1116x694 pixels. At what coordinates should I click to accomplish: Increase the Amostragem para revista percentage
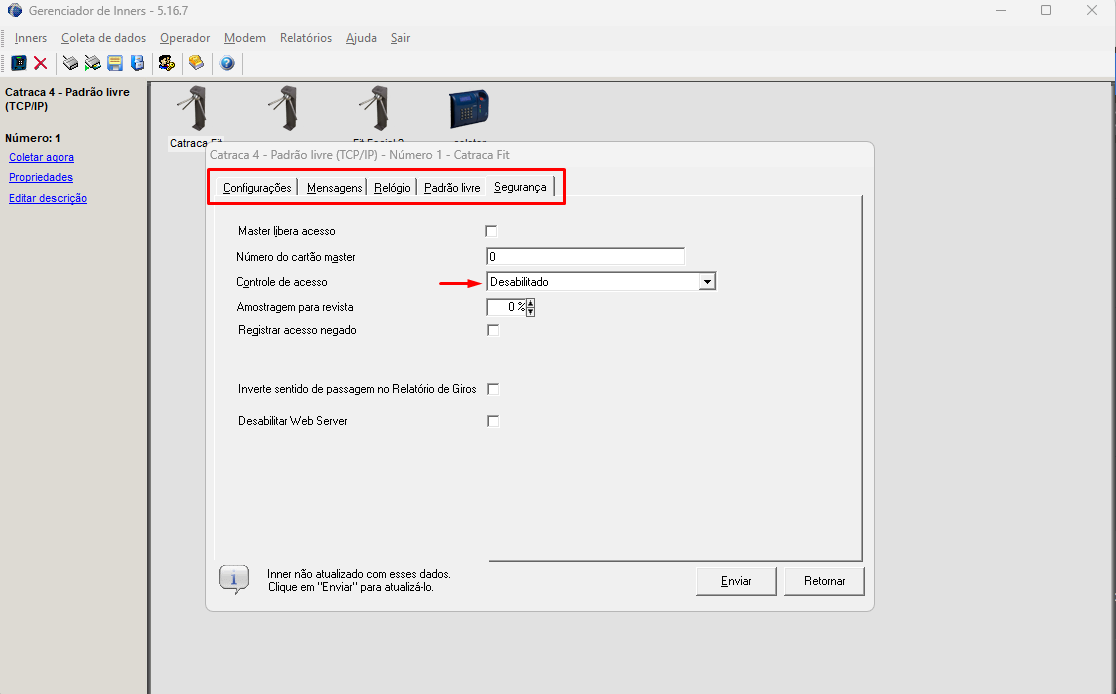click(530, 303)
